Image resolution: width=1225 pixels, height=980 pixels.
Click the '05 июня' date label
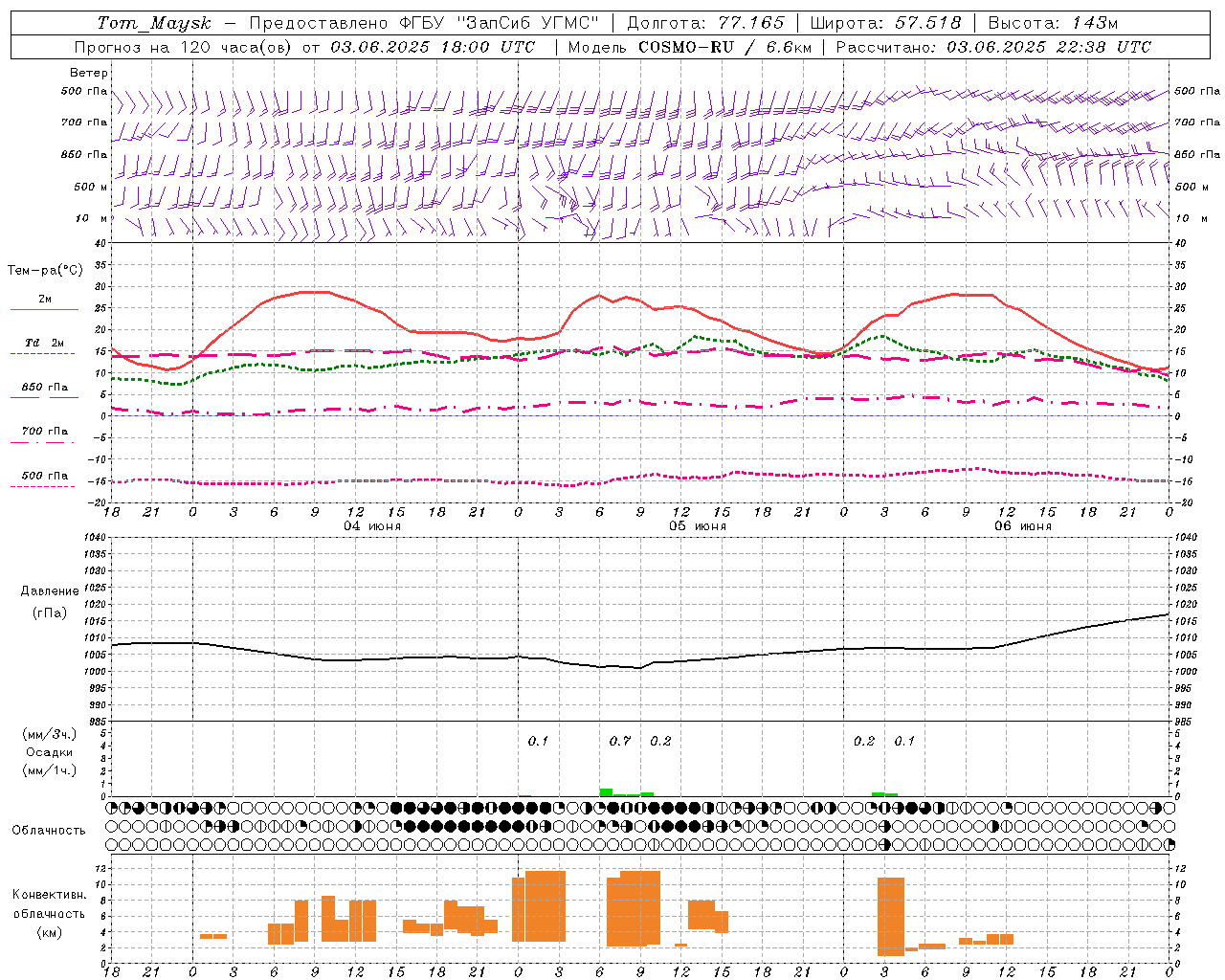point(698,526)
